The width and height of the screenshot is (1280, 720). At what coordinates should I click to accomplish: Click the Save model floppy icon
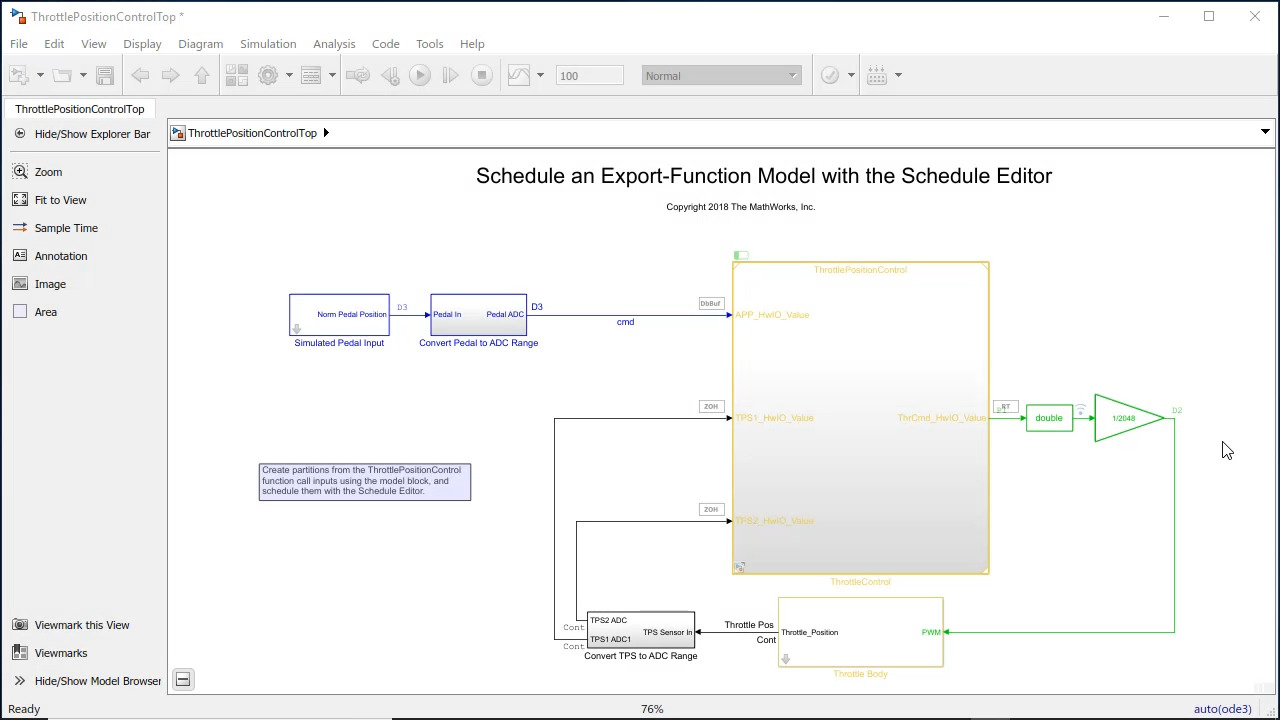(105, 76)
